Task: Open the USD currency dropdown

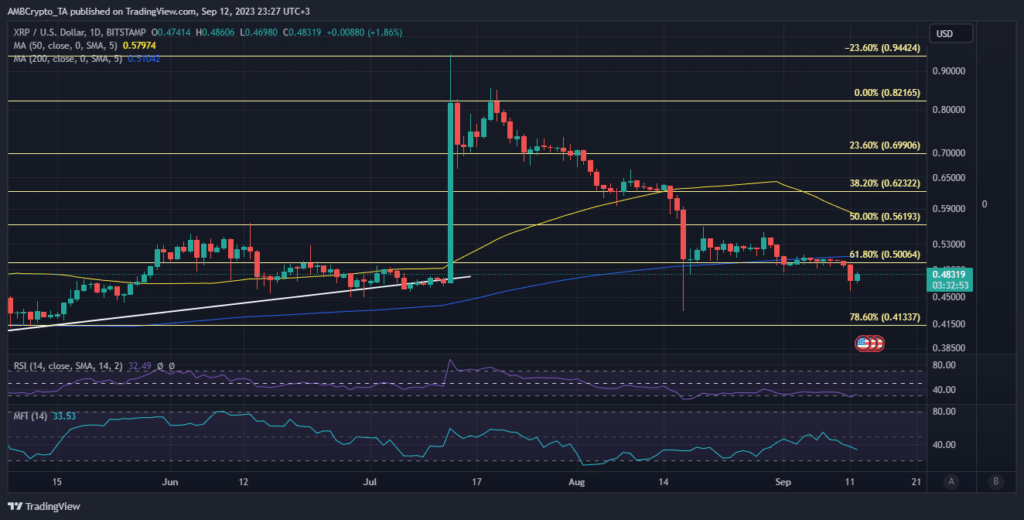Action: coord(945,34)
